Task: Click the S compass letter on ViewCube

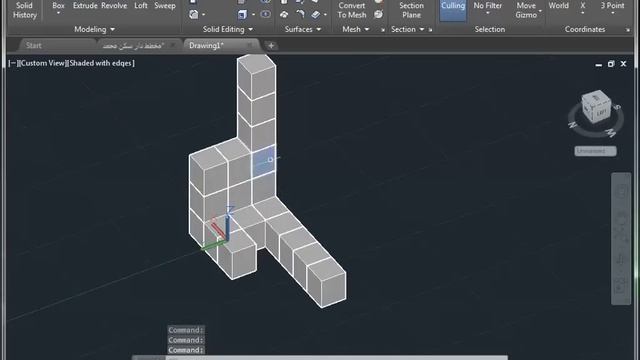Action: coord(618,107)
